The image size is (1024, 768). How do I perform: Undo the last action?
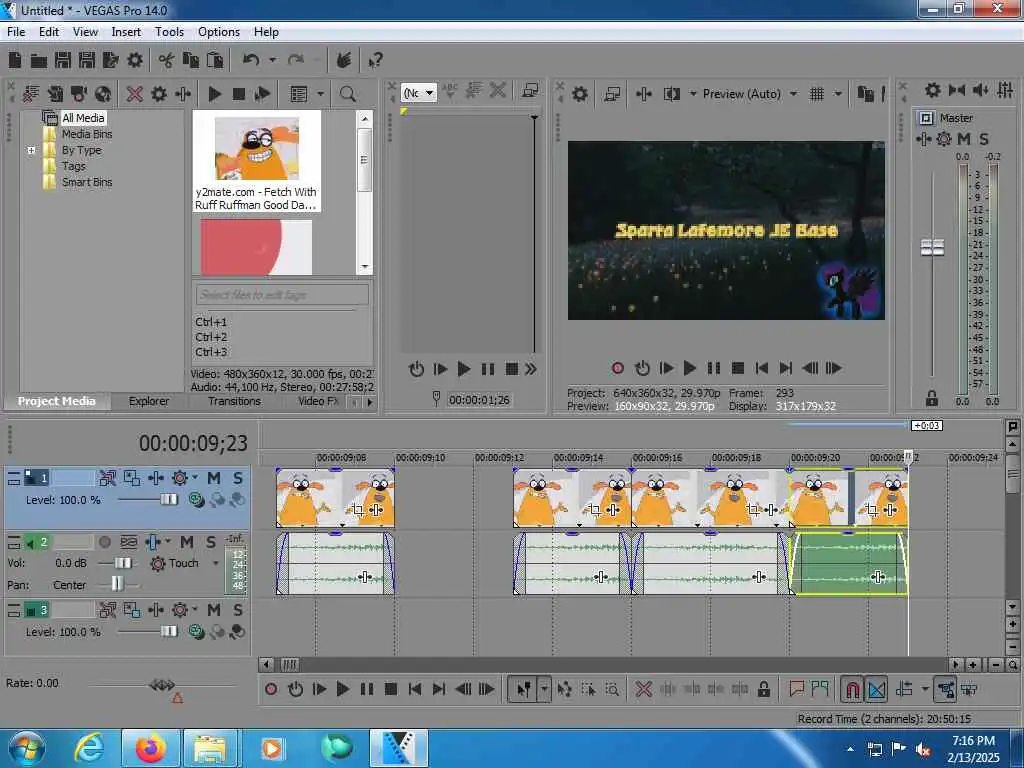[251, 61]
